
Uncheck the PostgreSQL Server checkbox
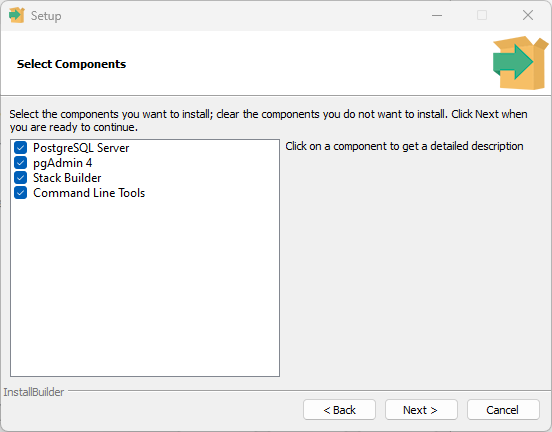pyautogui.click(x=20, y=148)
